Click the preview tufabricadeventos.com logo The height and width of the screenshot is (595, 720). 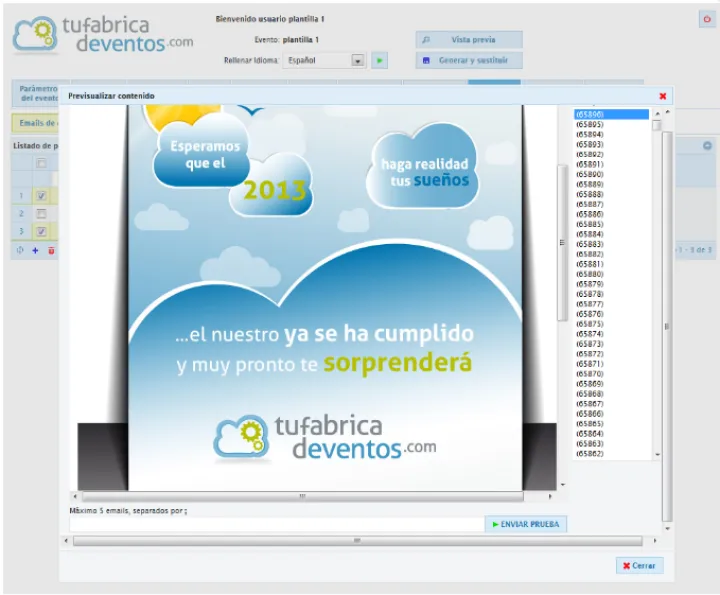325,438
